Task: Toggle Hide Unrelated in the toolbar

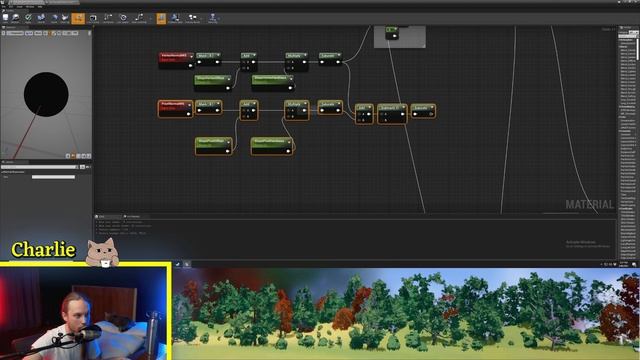Action: [139, 18]
